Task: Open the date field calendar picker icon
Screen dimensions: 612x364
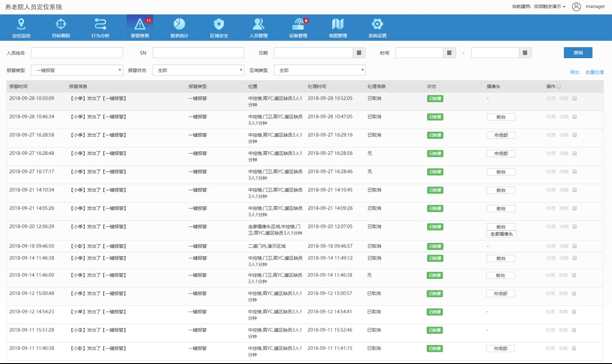Action: click(359, 53)
